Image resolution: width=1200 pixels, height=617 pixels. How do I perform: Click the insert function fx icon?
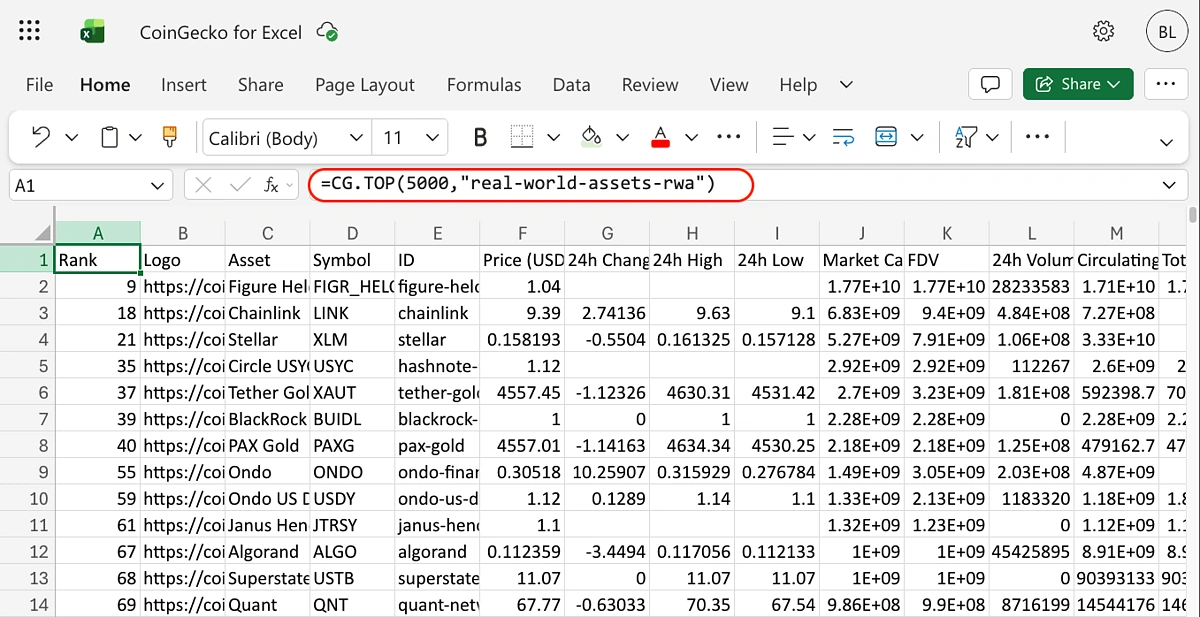tap(271, 185)
